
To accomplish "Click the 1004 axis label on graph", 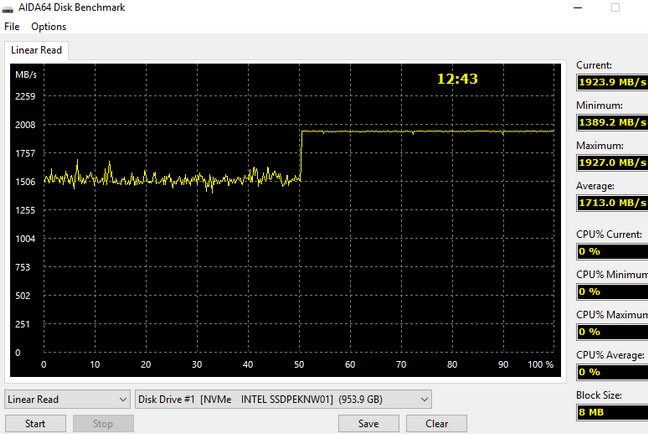I will pyautogui.click(x=25, y=239).
